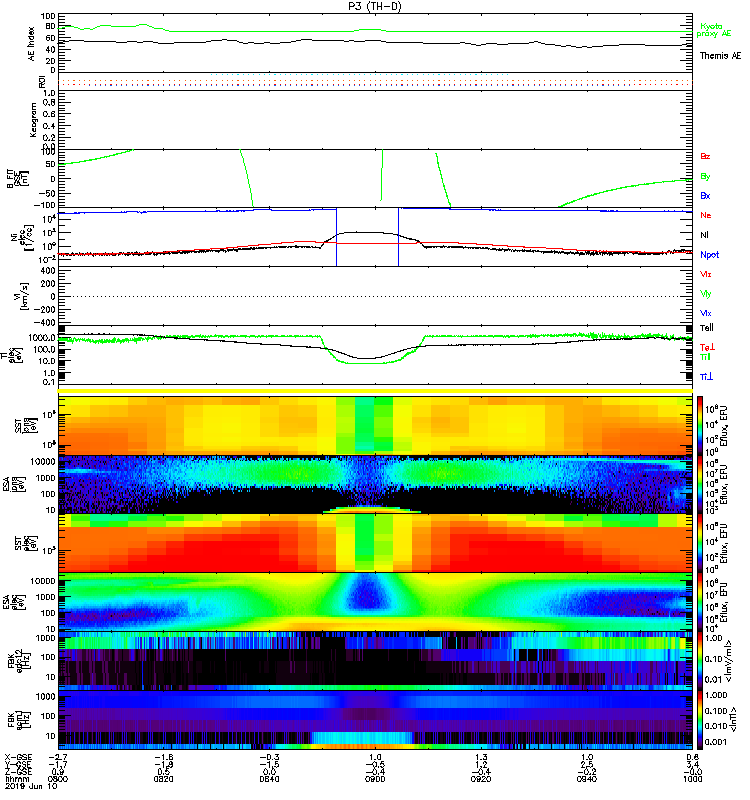Click the SST electrons Eflux color bar
The image size is (750, 800).
(700, 543)
